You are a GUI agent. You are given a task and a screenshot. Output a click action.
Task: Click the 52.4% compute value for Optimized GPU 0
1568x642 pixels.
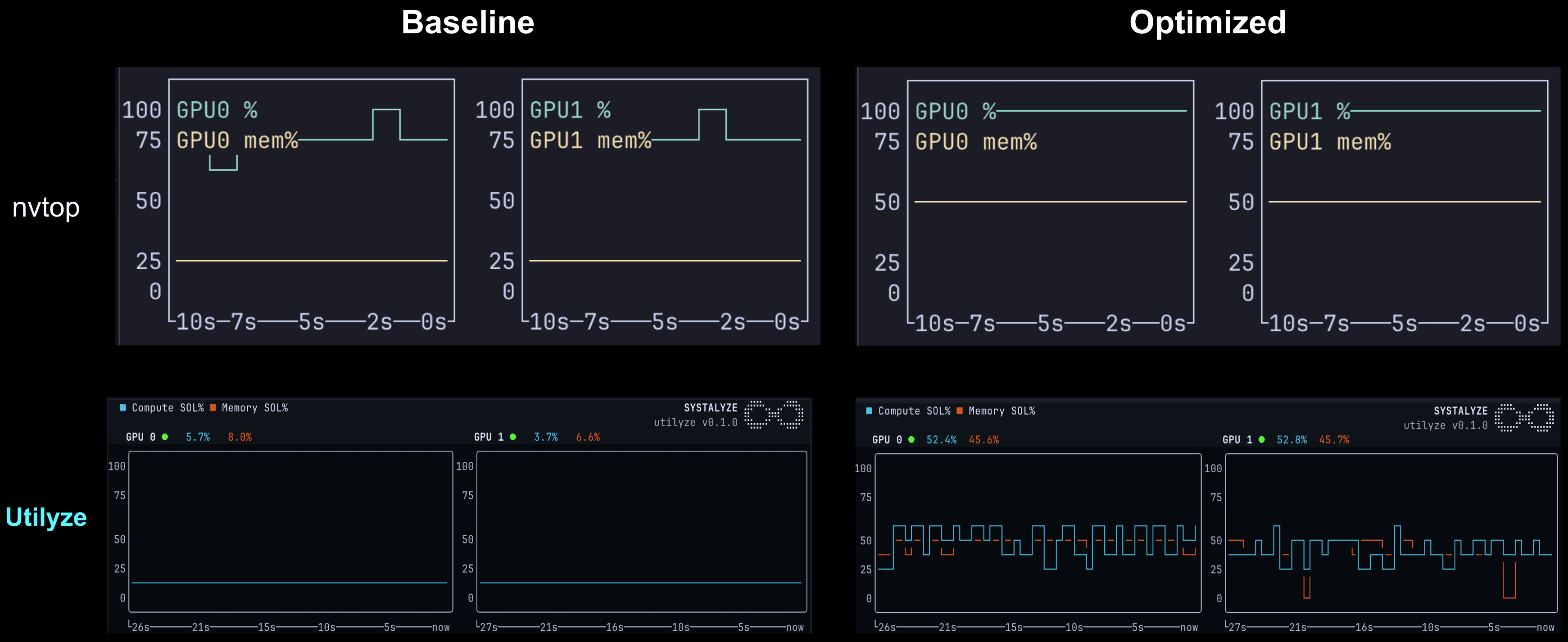(941, 439)
